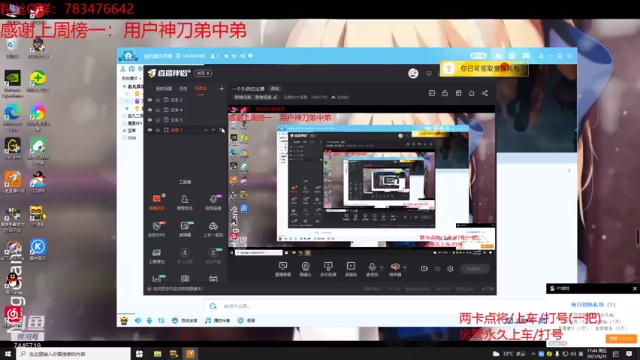Screen dimensions: 640x360
Task: Move 全屏 1 source down with arrow
Action: 213,130
